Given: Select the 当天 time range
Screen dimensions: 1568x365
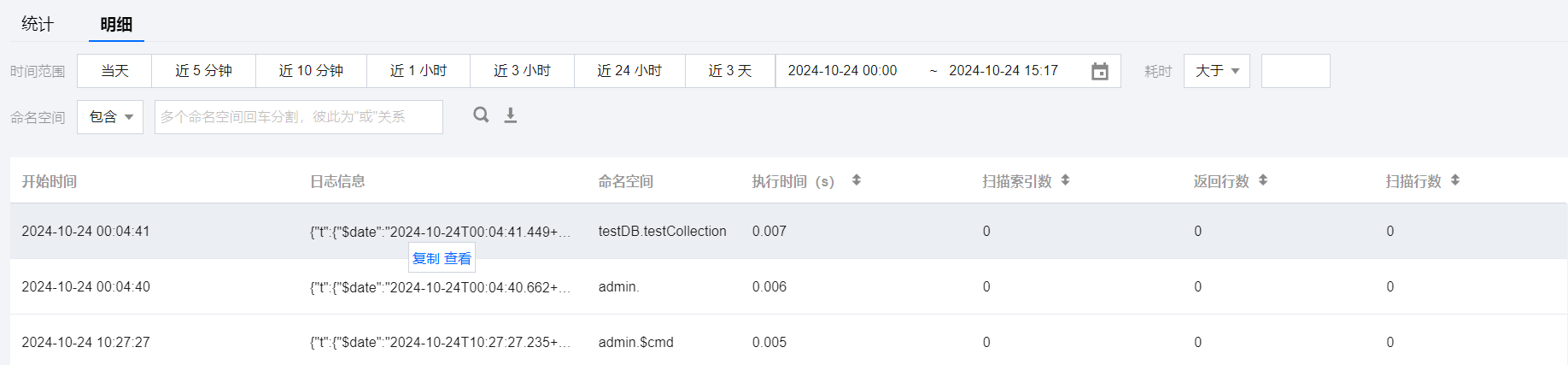Looking at the screenshot, I should pyautogui.click(x=114, y=71).
